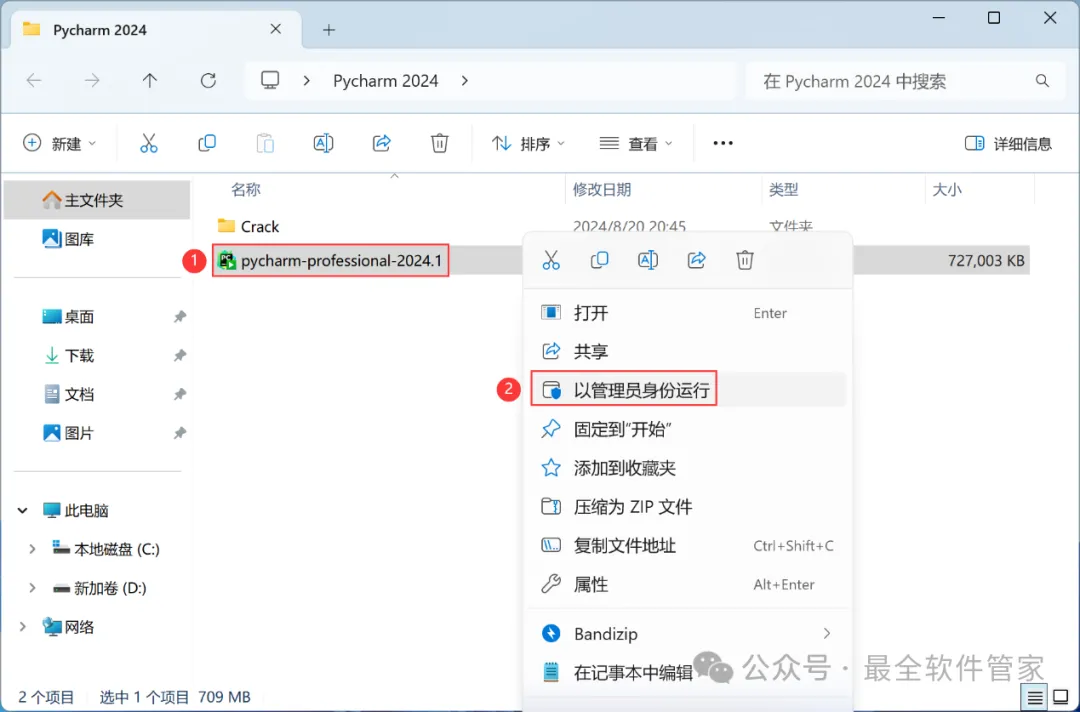Go up one folder level
Image resolution: width=1080 pixels, height=712 pixels.
(149, 81)
